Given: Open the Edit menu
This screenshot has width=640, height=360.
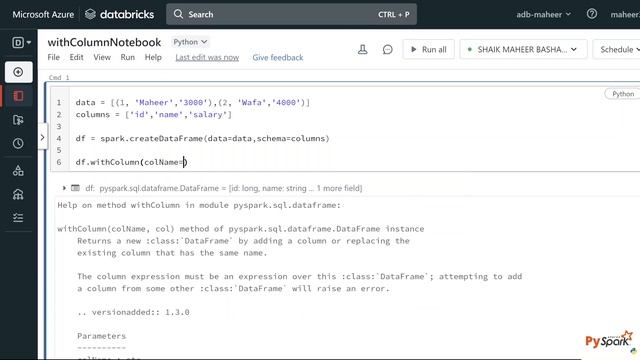Looking at the screenshot, I should 76,58.
